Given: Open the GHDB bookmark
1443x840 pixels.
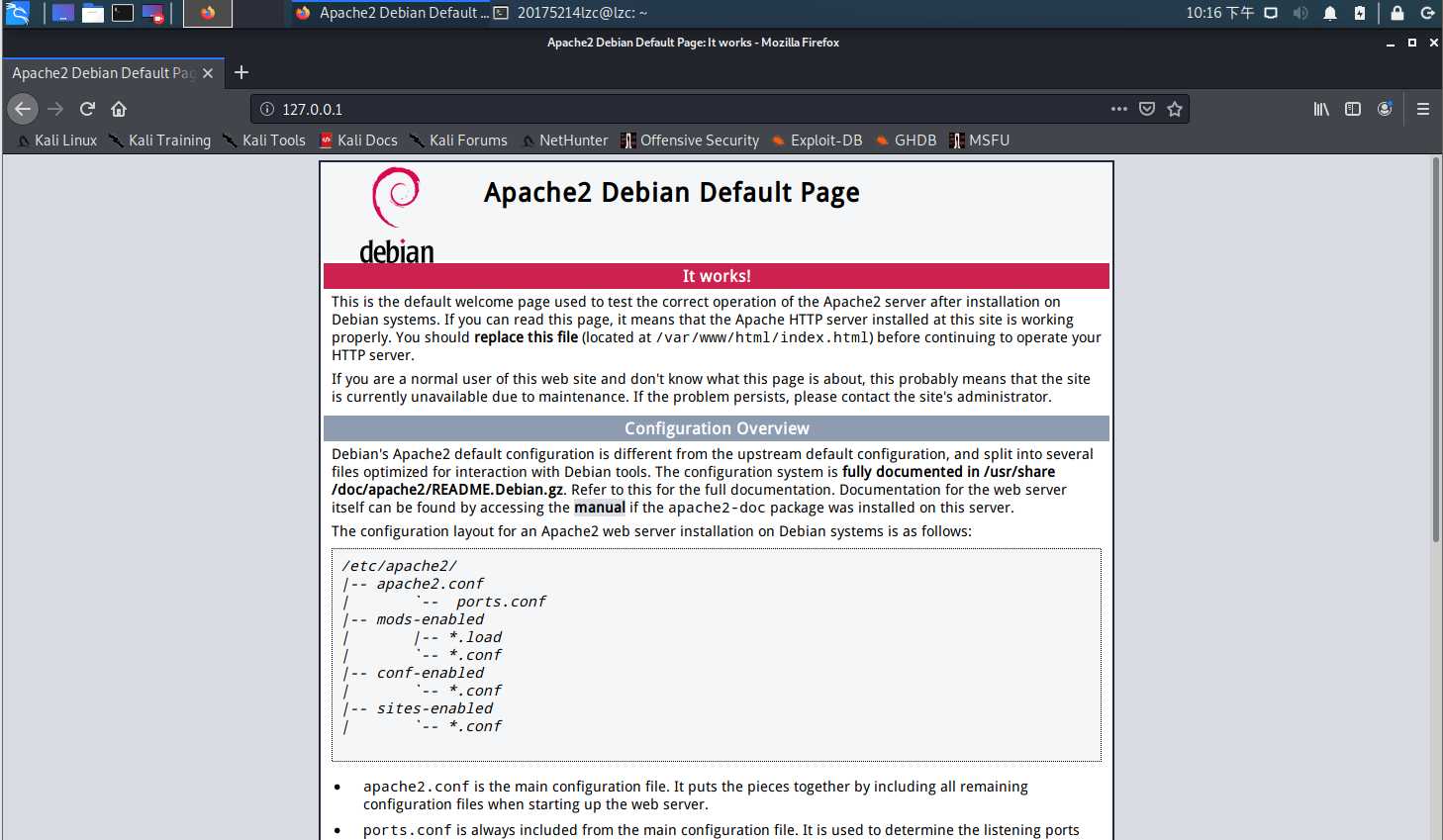Looking at the screenshot, I should coord(906,140).
